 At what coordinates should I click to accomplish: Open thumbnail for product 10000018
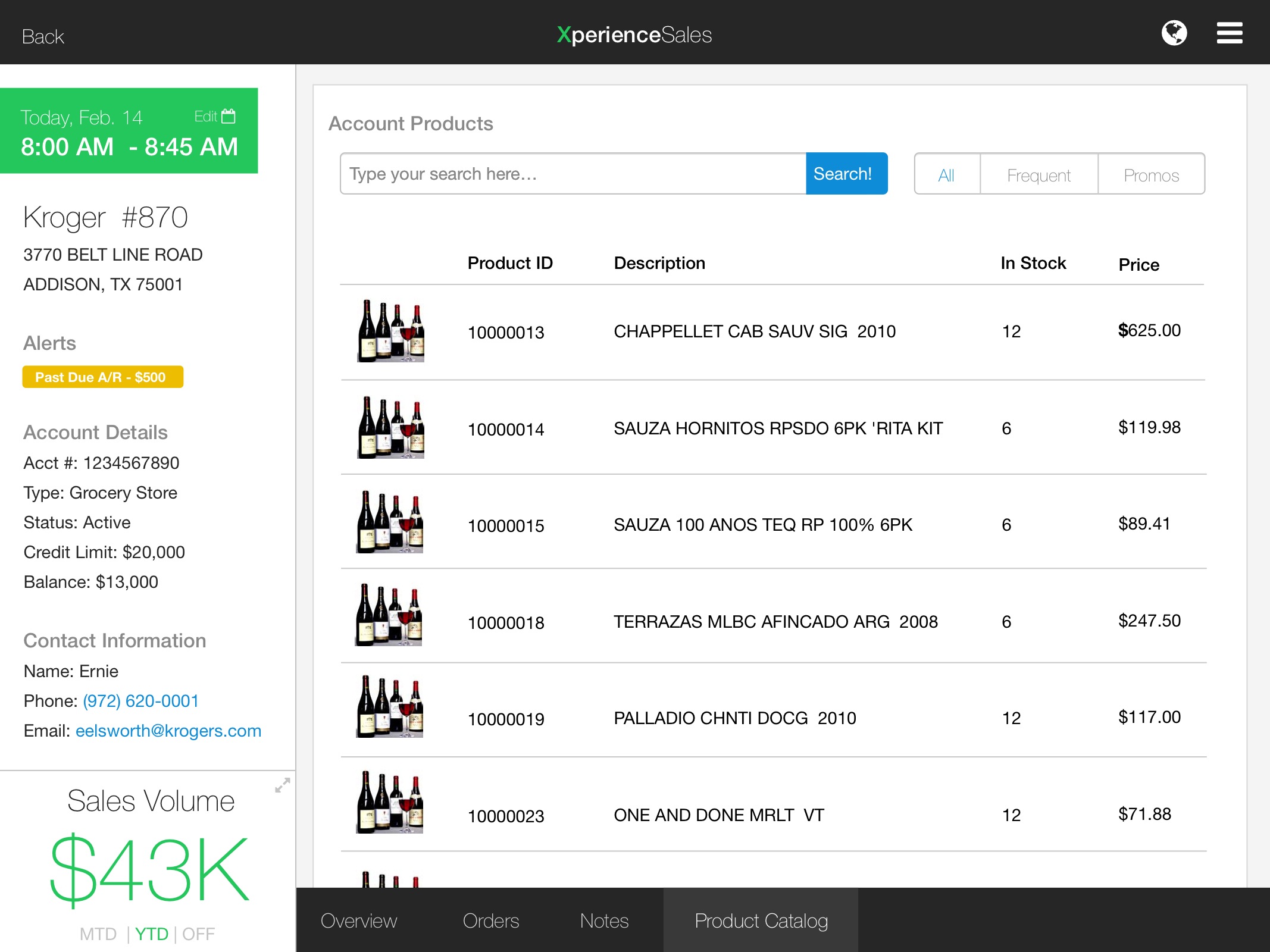coord(389,615)
